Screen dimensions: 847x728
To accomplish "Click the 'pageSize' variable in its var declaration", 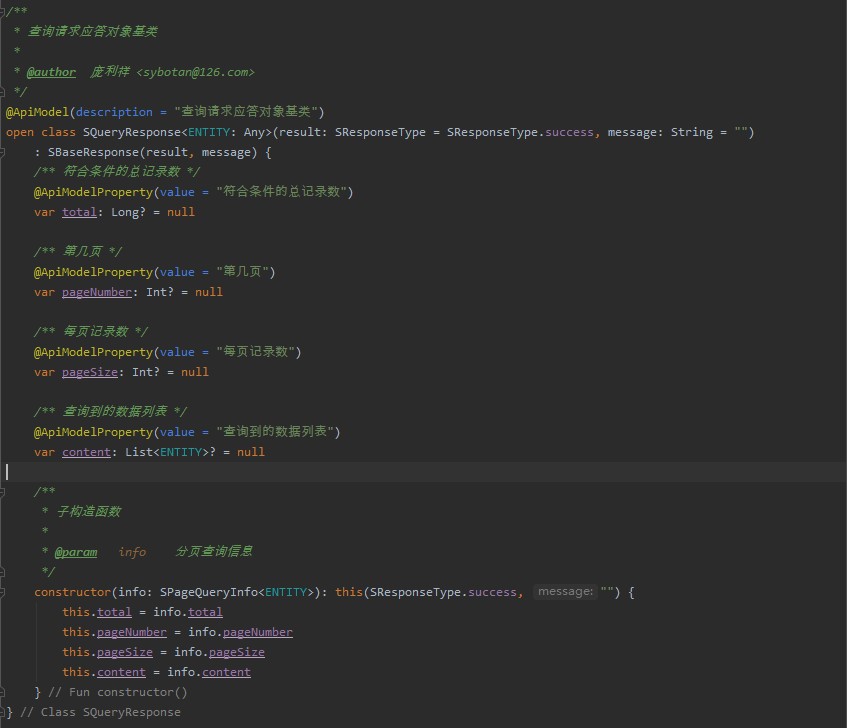I will point(89,372).
